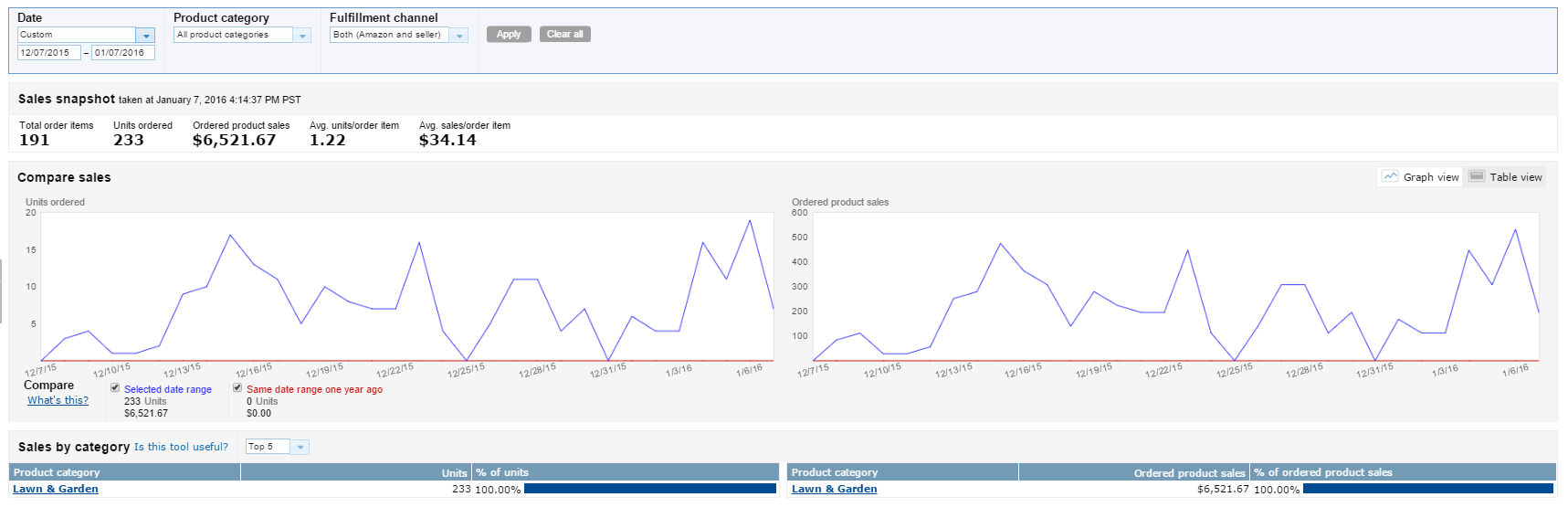The width and height of the screenshot is (1568, 518).
Task: Click the Clear all button
Action: click(x=564, y=34)
